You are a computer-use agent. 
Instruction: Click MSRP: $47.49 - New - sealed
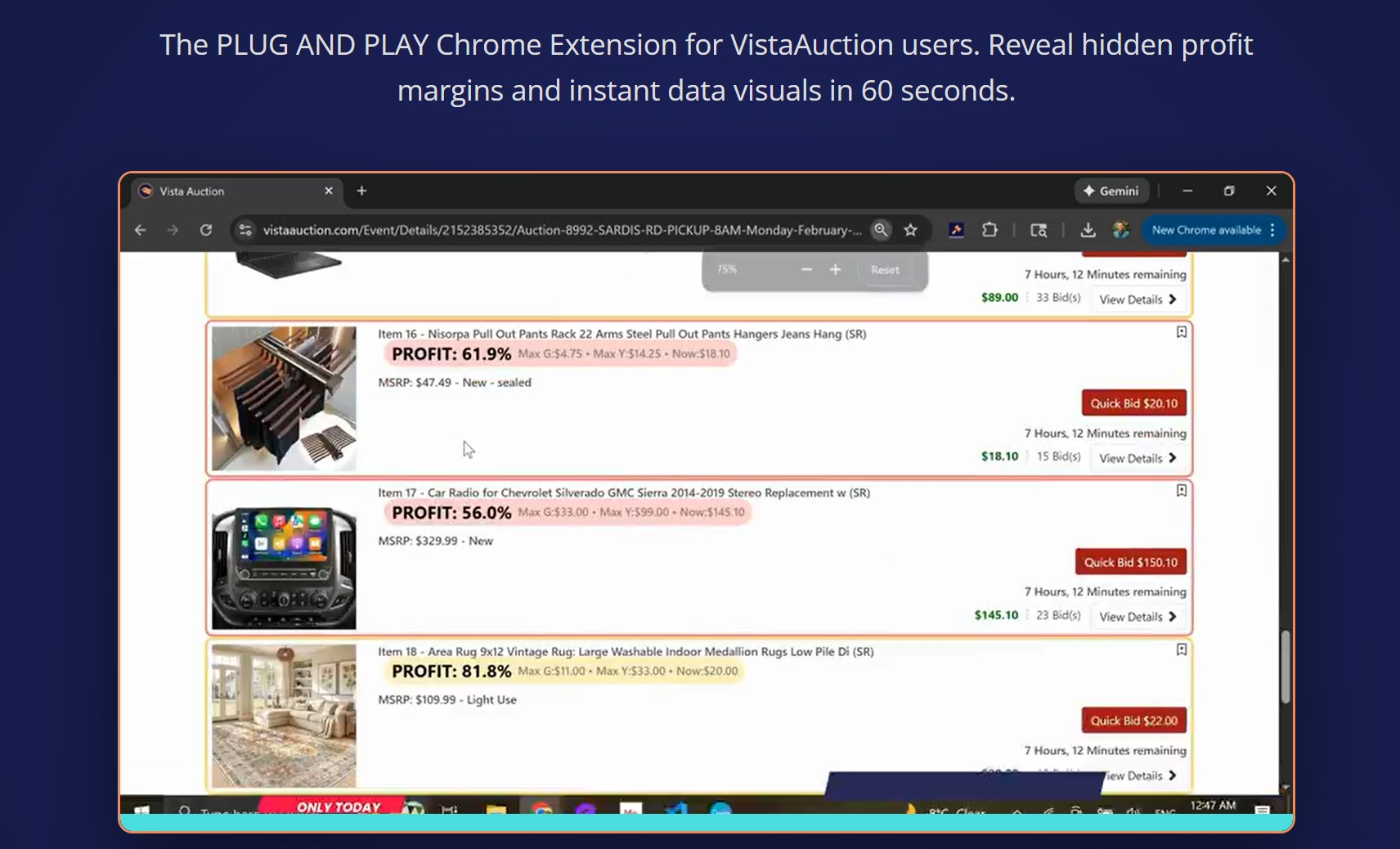[x=455, y=382]
